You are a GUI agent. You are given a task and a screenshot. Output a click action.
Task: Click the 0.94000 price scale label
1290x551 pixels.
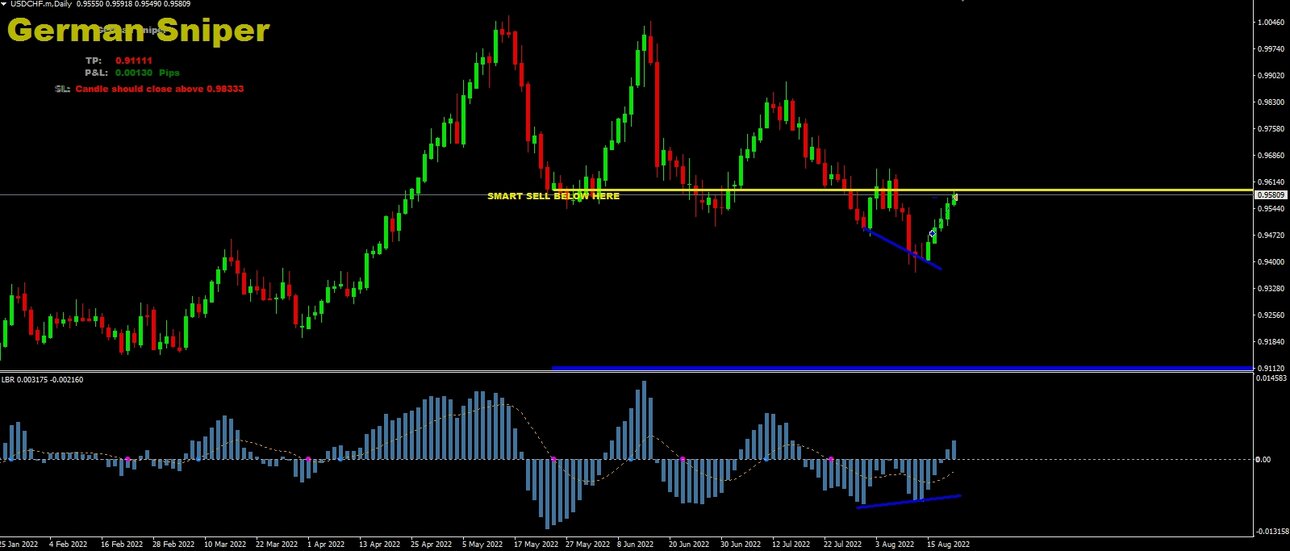coord(1272,262)
